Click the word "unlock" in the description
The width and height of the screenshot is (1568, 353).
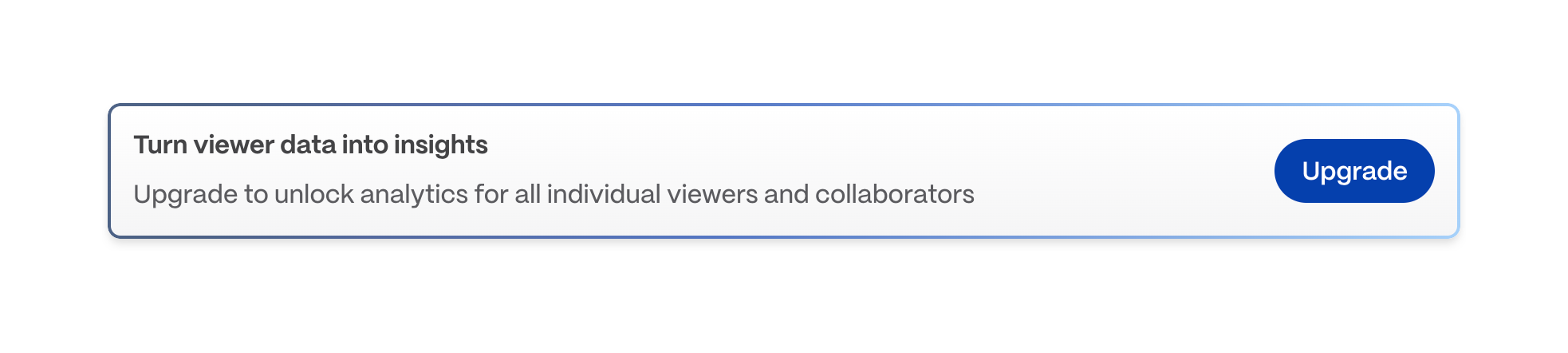313,194
